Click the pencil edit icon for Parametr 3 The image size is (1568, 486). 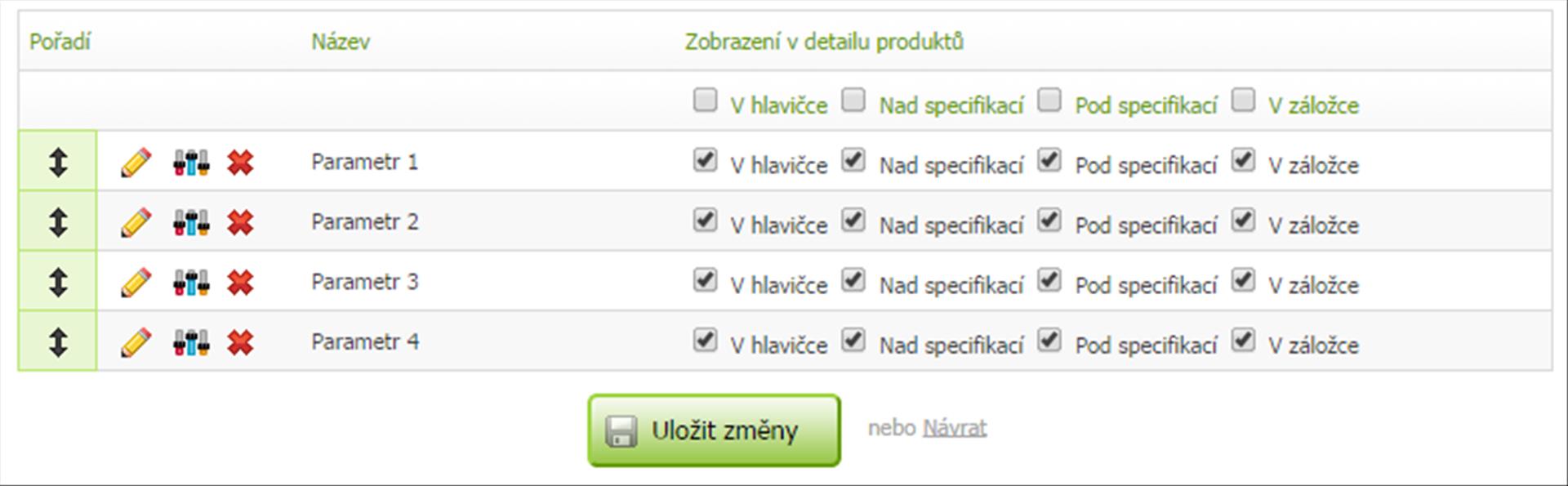click(x=136, y=283)
